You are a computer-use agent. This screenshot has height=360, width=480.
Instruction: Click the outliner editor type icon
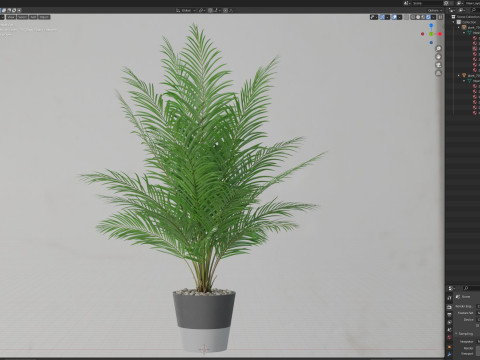click(452, 10)
